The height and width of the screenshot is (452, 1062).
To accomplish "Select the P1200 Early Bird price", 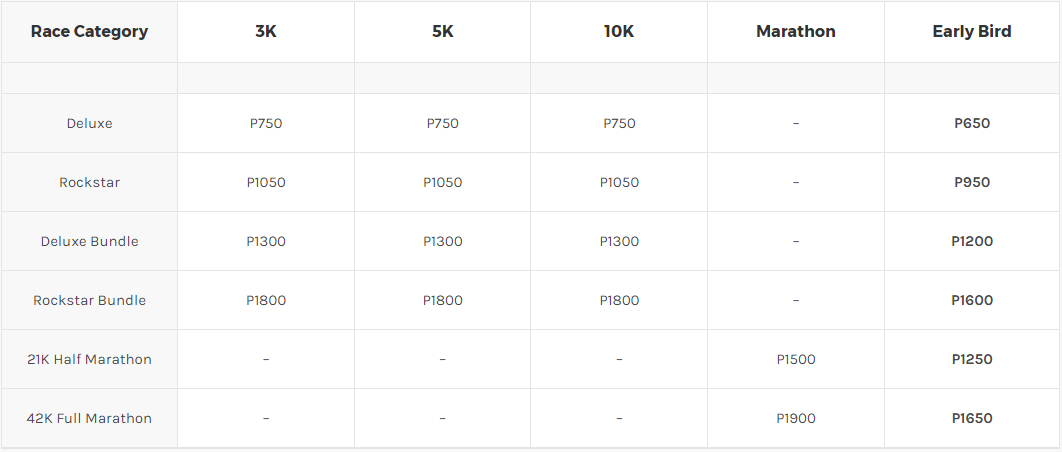I will [x=972, y=241].
